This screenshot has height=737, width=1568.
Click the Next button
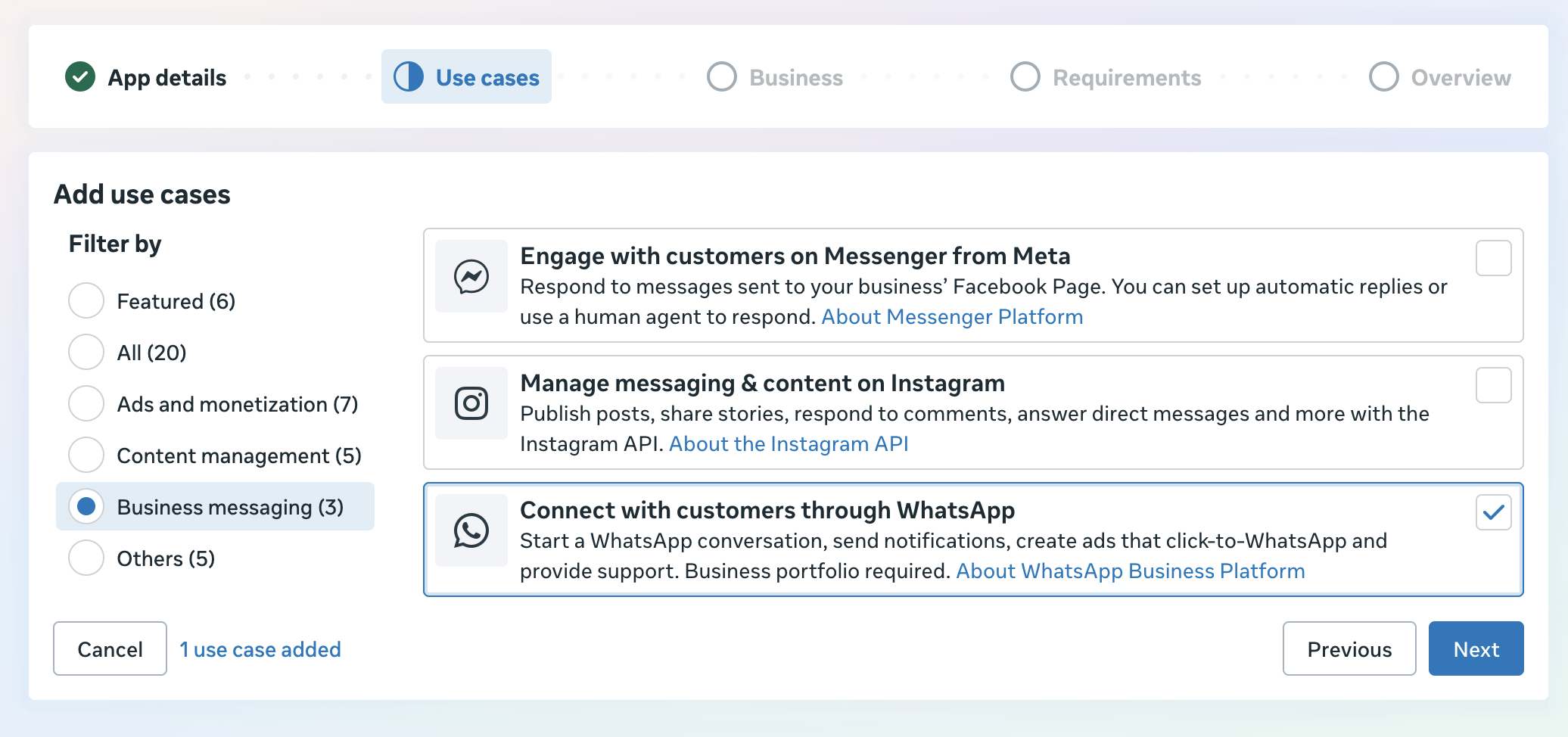pos(1476,648)
